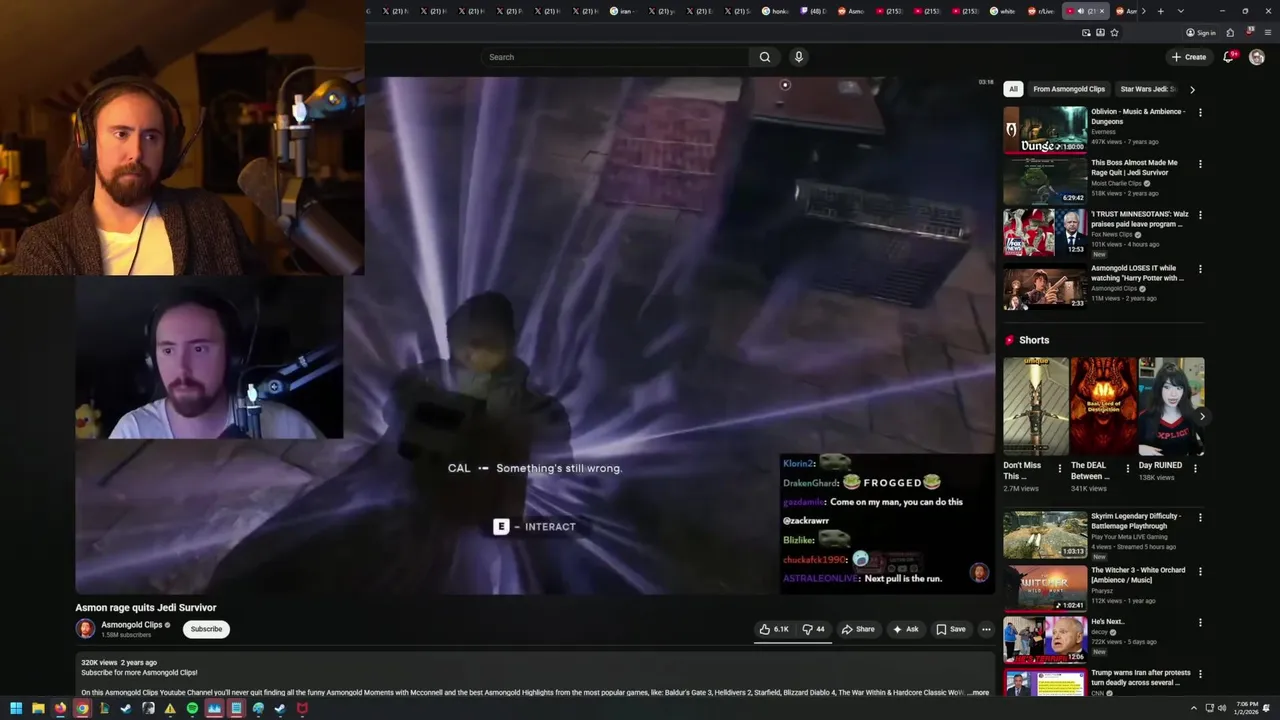The image size is (1280, 720).
Task: Open Google Chrome from taskbar
Action: coord(82,709)
